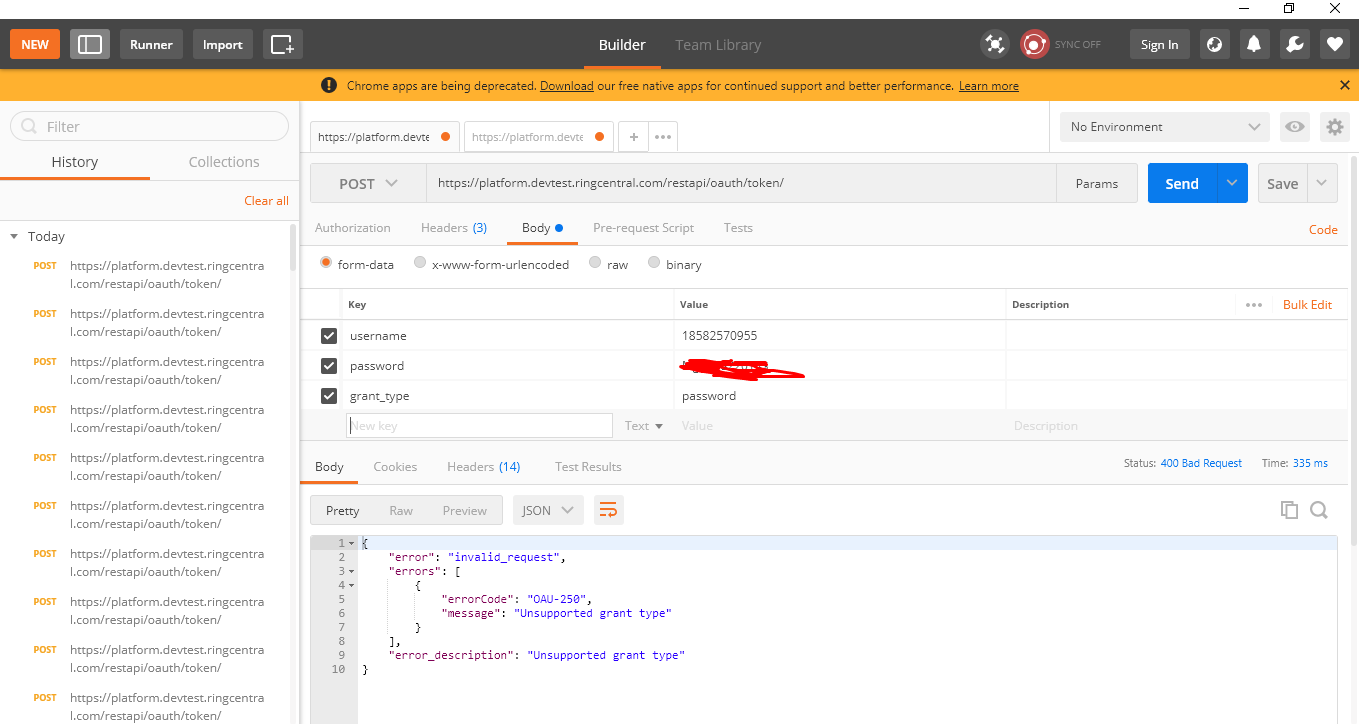The width and height of the screenshot is (1359, 724).
Task: Click the New key input field
Action: tap(479, 426)
